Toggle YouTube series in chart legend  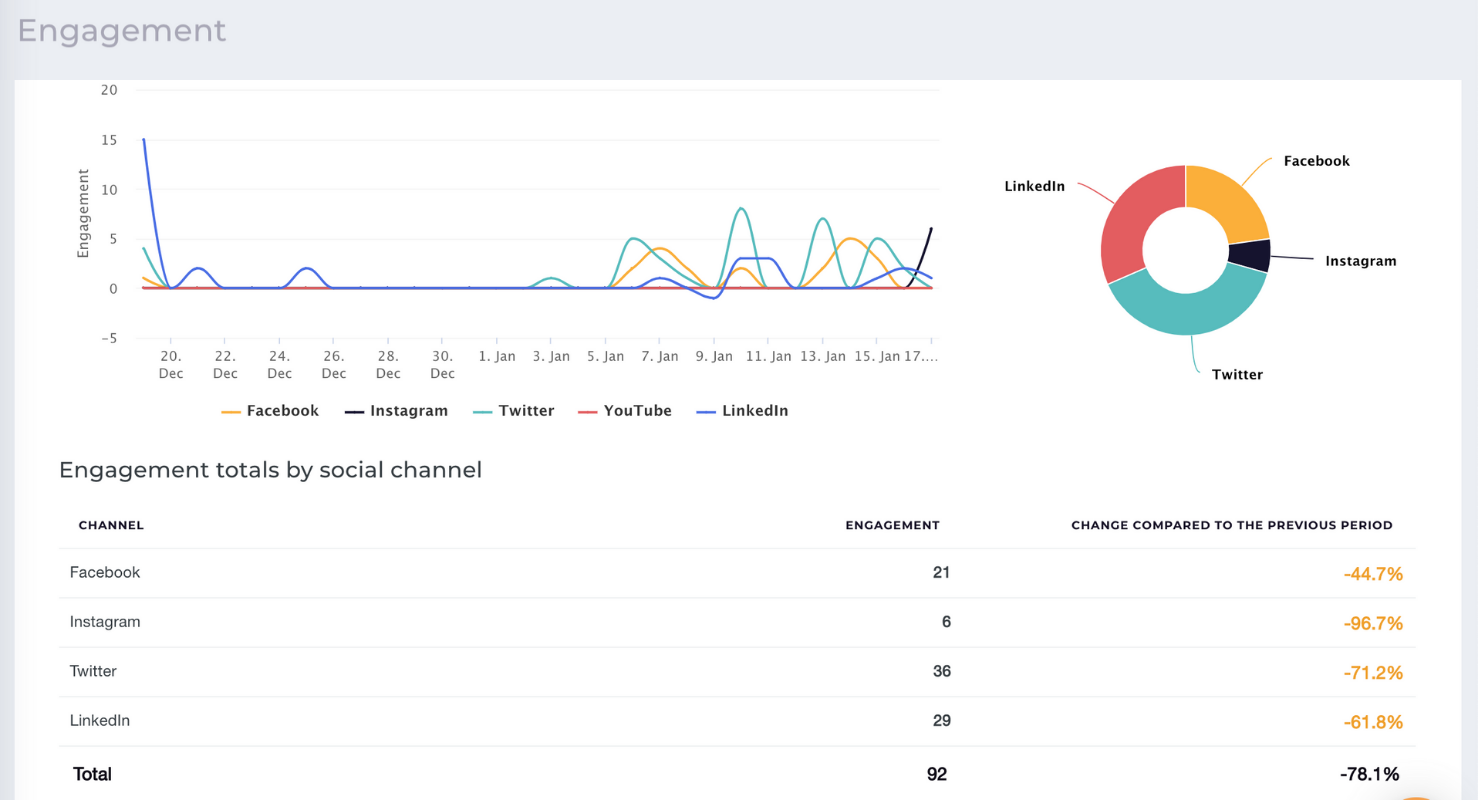[x=625, y=411]
